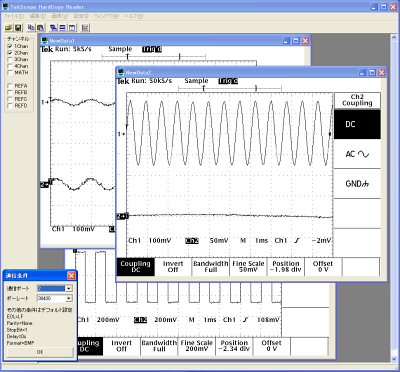This screenshot has width=400, height=372.
Task: Maximize the NewData1 window
Action: point(295,41)
